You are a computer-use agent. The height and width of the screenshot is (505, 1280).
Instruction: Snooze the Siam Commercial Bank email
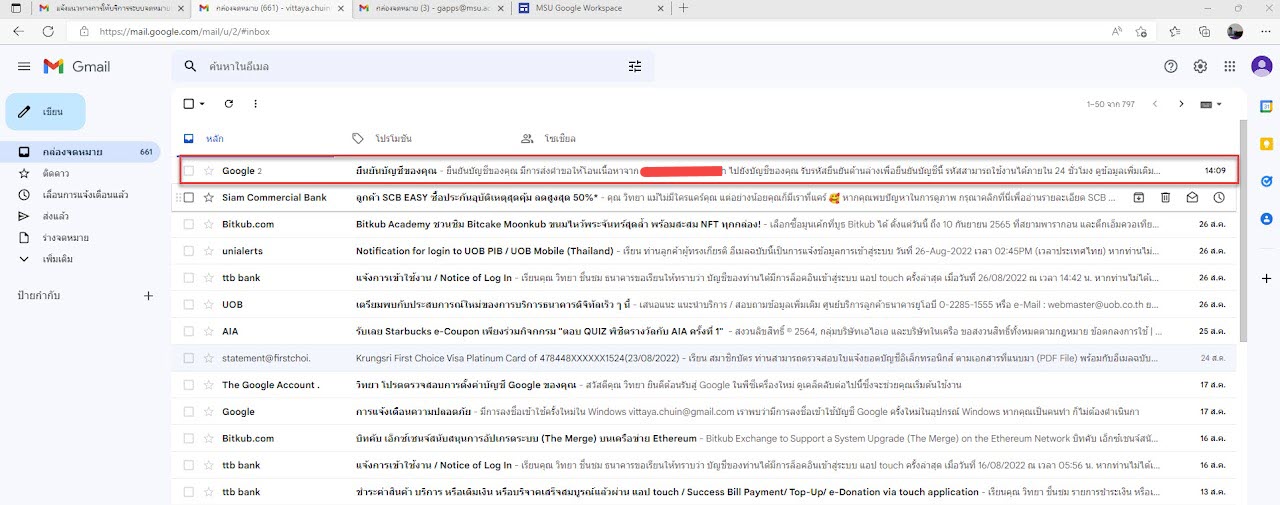[1219, 197]
